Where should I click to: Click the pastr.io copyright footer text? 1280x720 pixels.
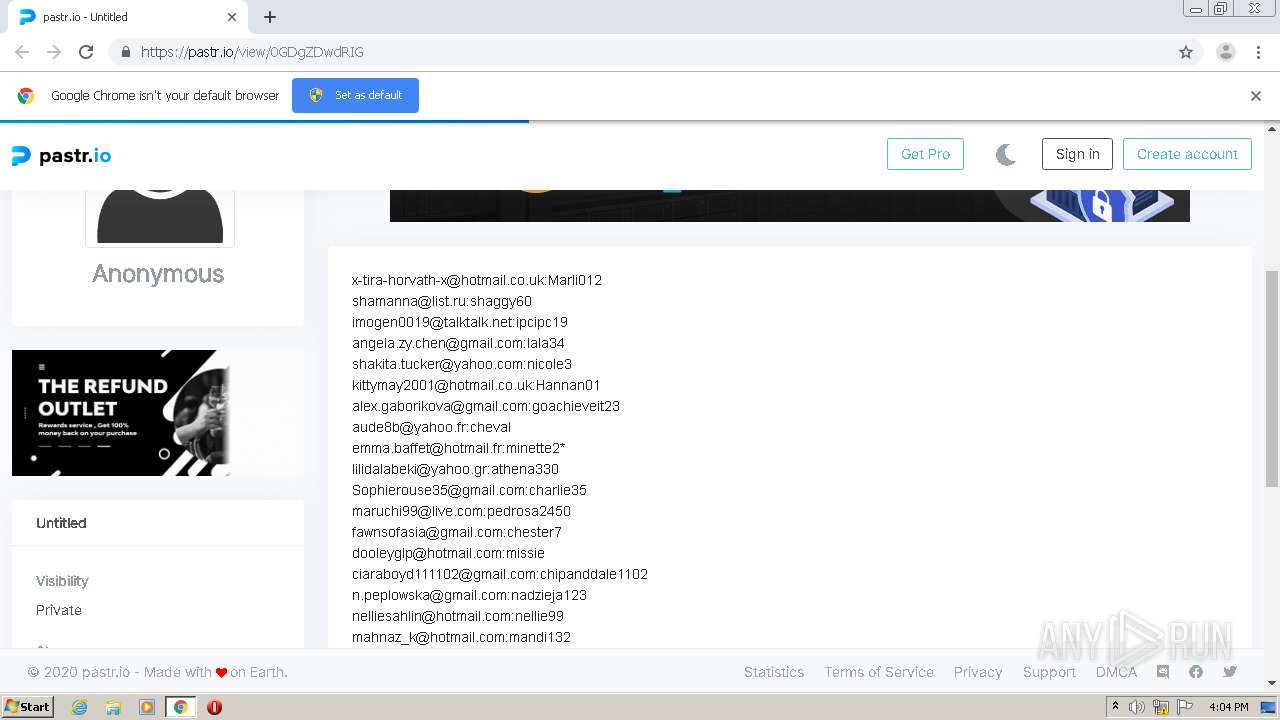(158, 672)
